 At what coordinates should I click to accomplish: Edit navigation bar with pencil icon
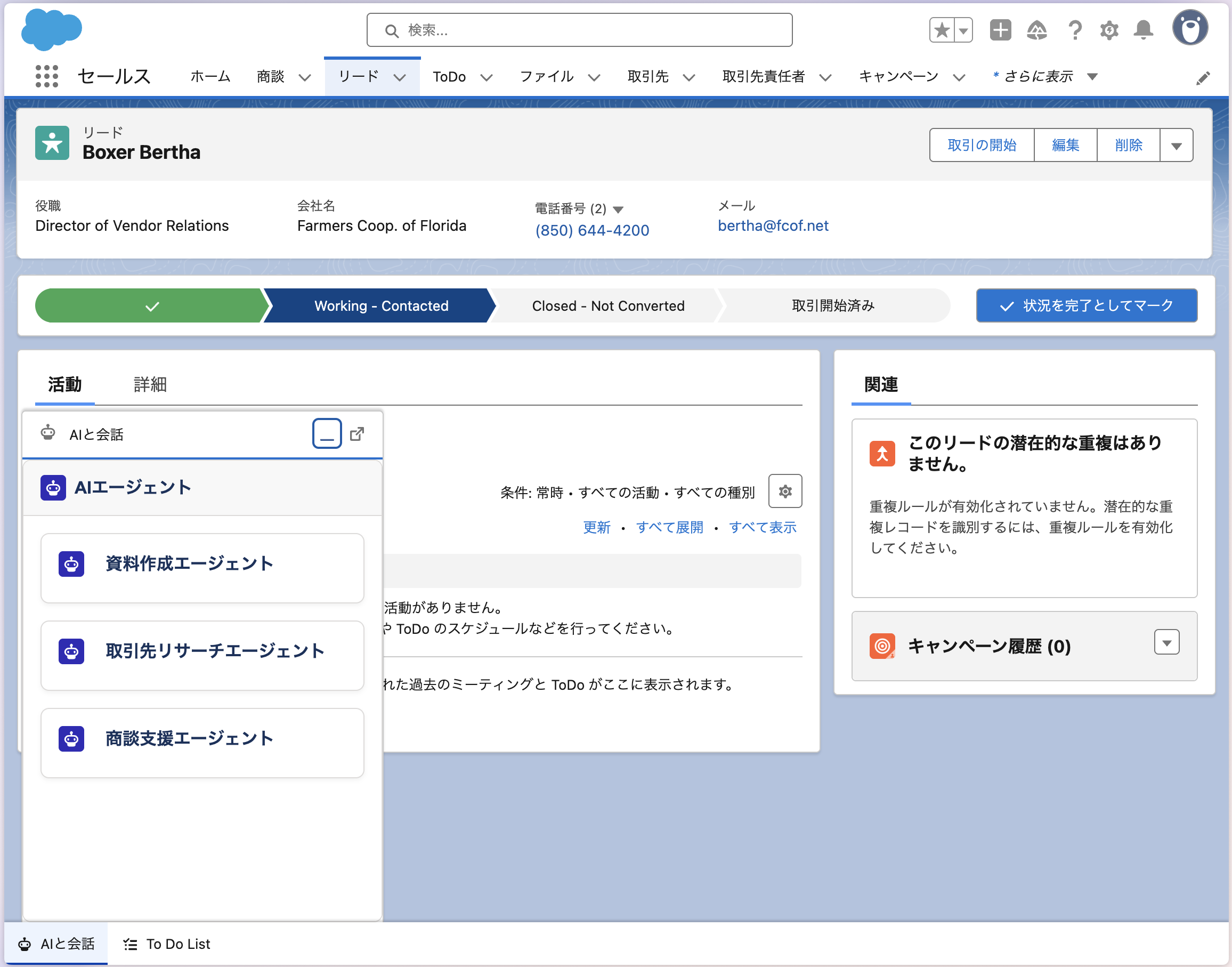click(1203, 78)
